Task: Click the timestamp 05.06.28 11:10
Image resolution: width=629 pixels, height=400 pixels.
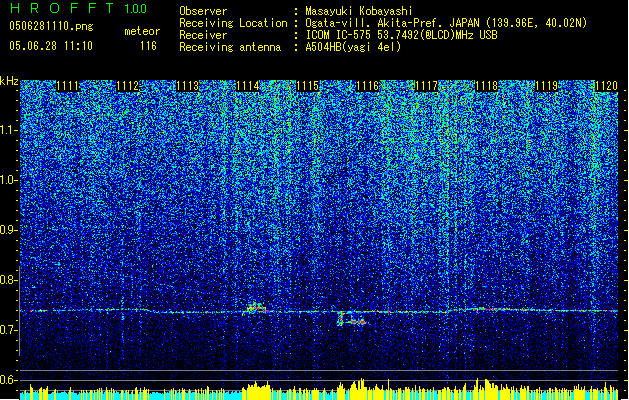Action: click(x=51, y=46)
